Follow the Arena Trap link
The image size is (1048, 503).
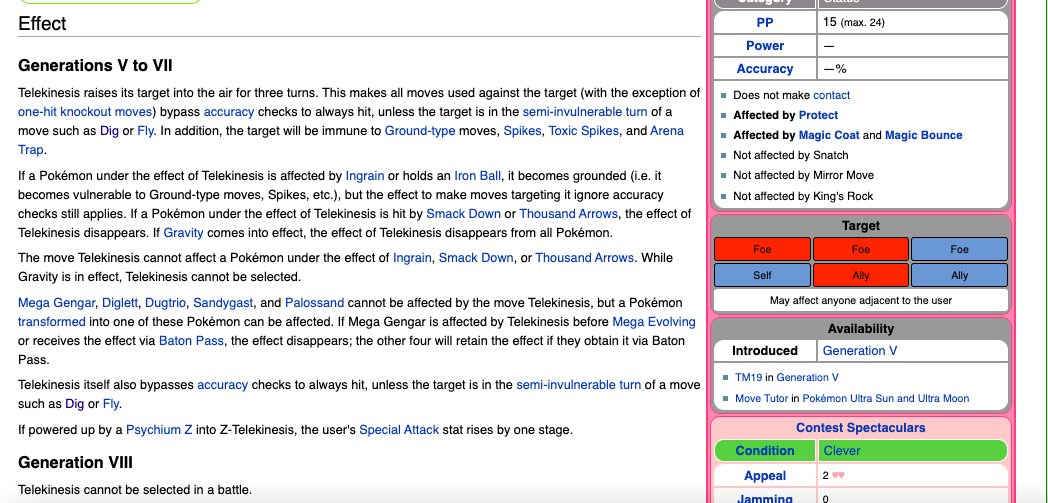(667, 131)
